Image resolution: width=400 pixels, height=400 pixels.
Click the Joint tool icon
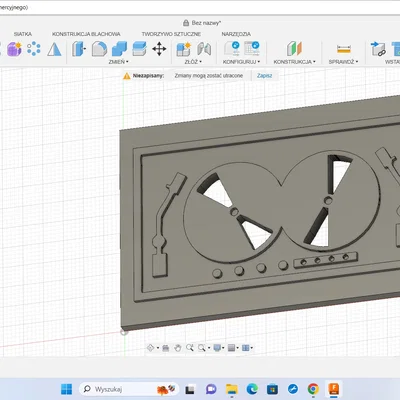pyautogui.click(x=204, y=49)
